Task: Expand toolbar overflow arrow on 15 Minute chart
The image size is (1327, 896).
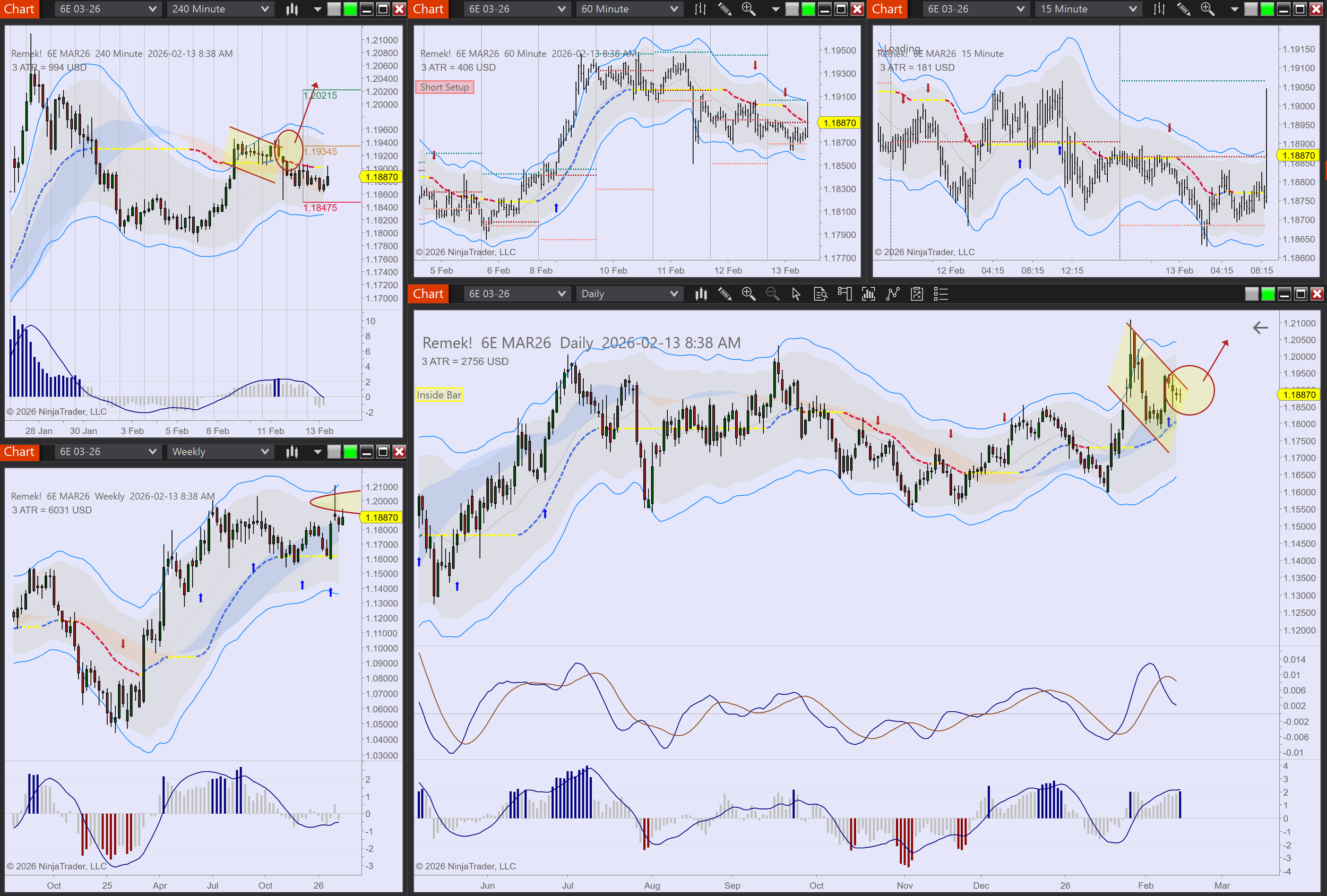Action: 1234,9
